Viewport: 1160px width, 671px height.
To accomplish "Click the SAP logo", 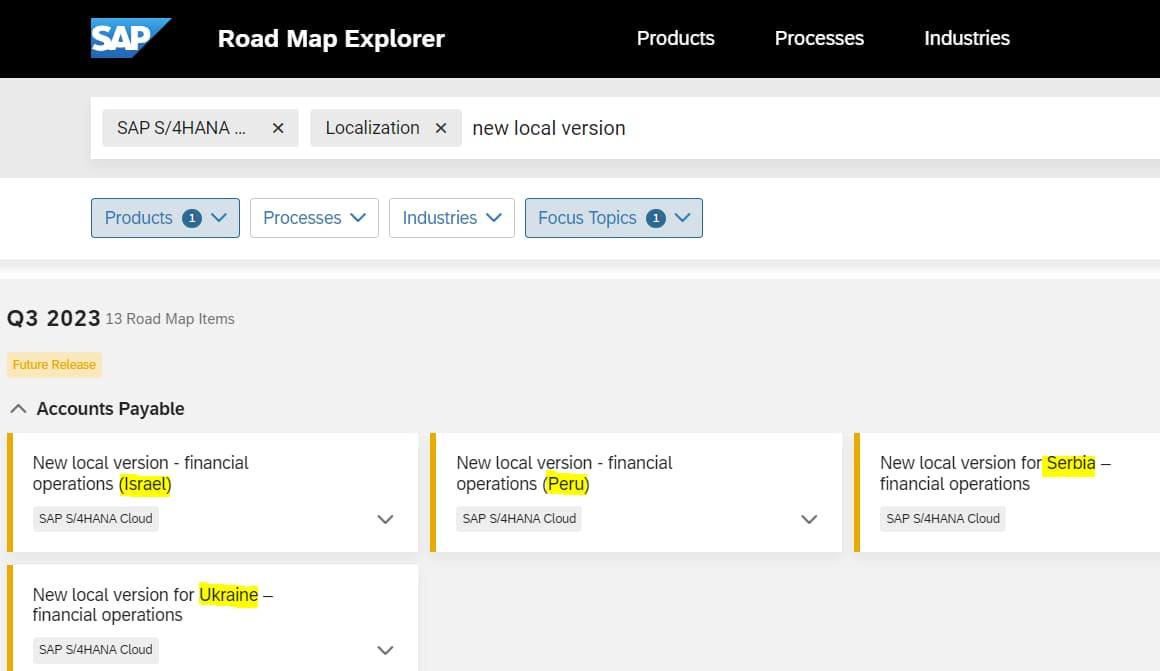I will pyautogui.click(x=130, y=38).
